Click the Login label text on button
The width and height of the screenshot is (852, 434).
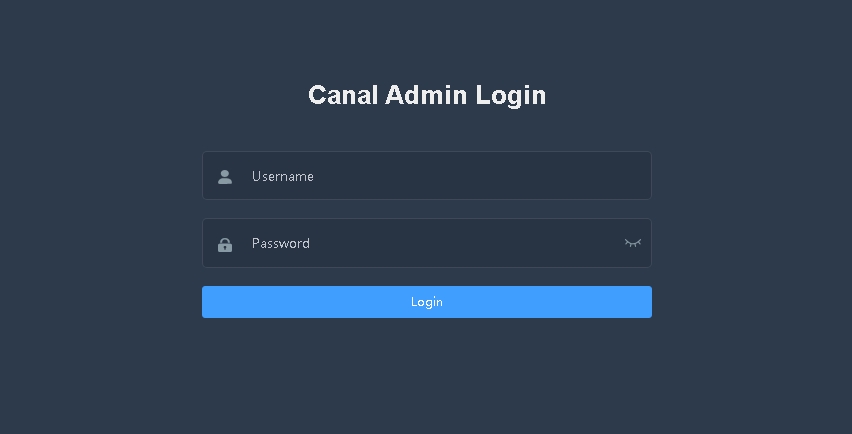427,302
